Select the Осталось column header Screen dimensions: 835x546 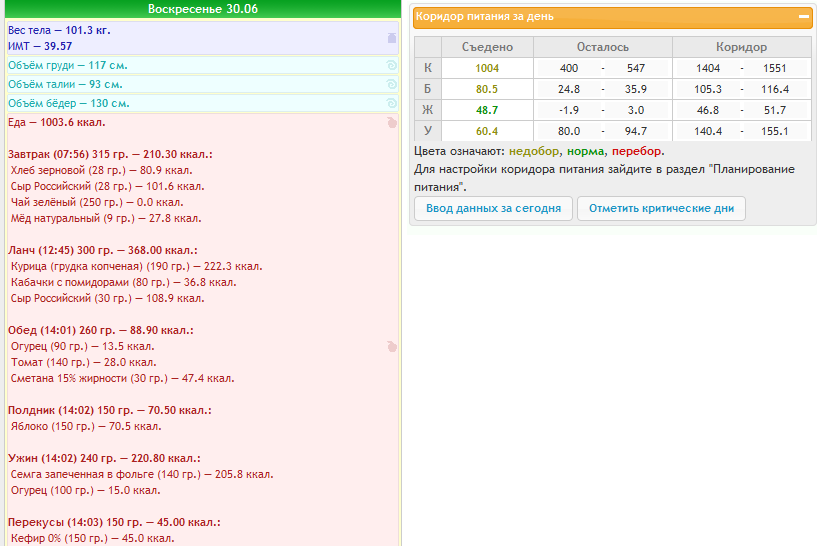click(603, 47)
